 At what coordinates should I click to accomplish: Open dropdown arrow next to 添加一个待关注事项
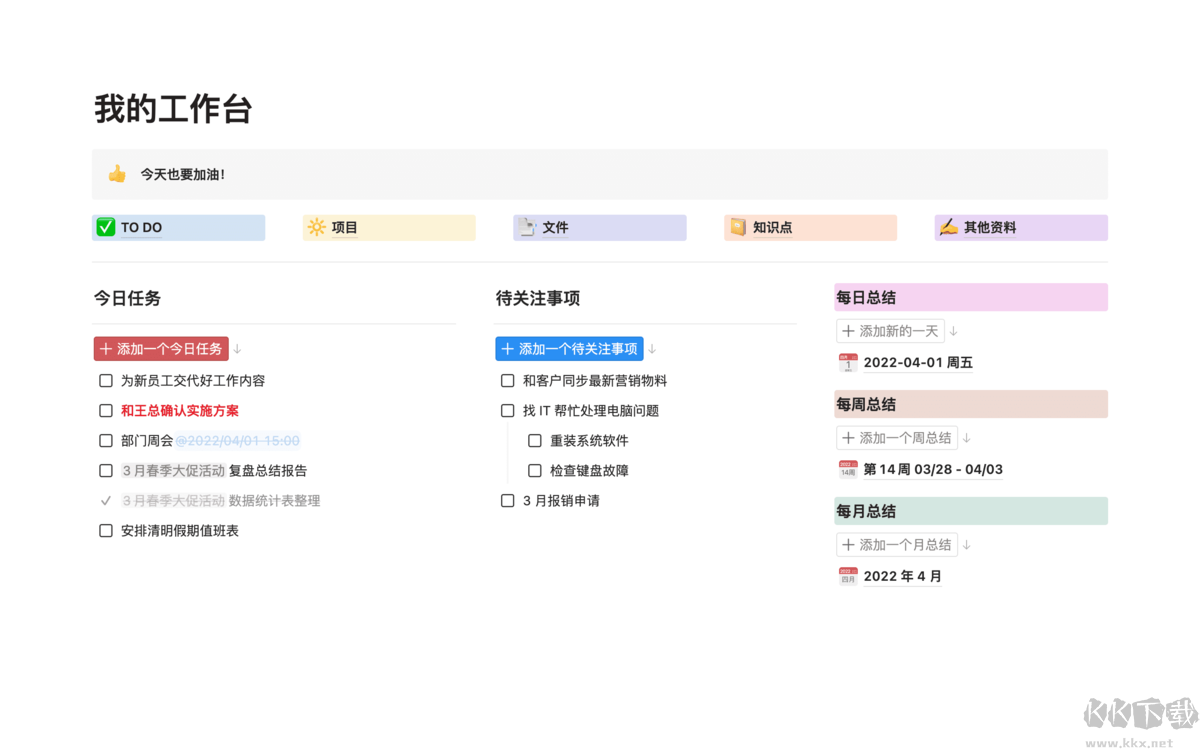click(652, 349)
